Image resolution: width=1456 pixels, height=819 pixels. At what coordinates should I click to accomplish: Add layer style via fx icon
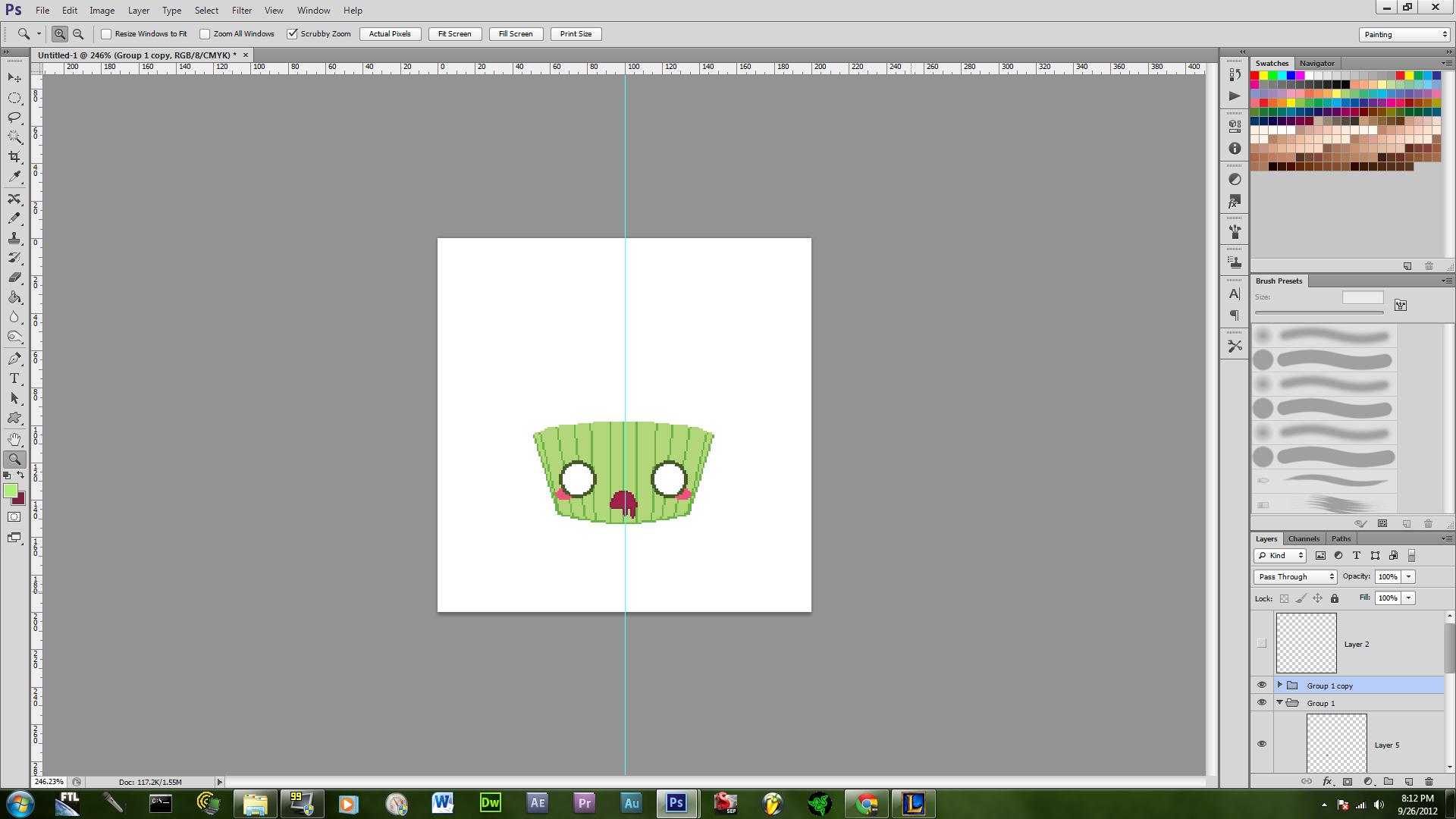(x=1327, y=781)
